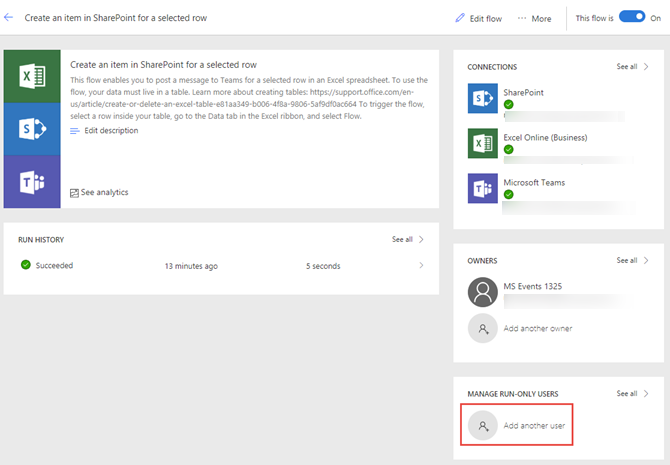The width and height of the screenshot is (670, 465).
Task: Click the Excel tile icon in flow header
Action: 31,75
